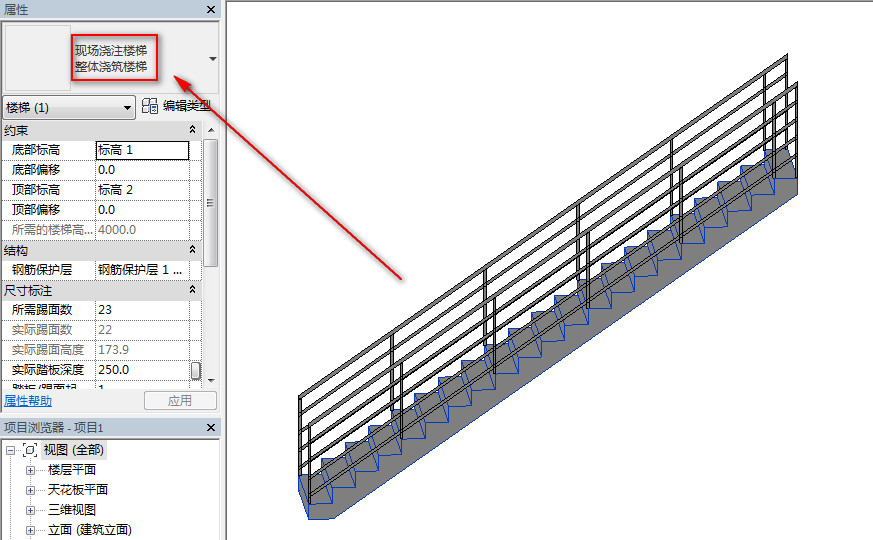This screenshot has height=540, width=873.
Task: Collapse the 尺寸标注 dimensions section
Action: pos(193,290)
